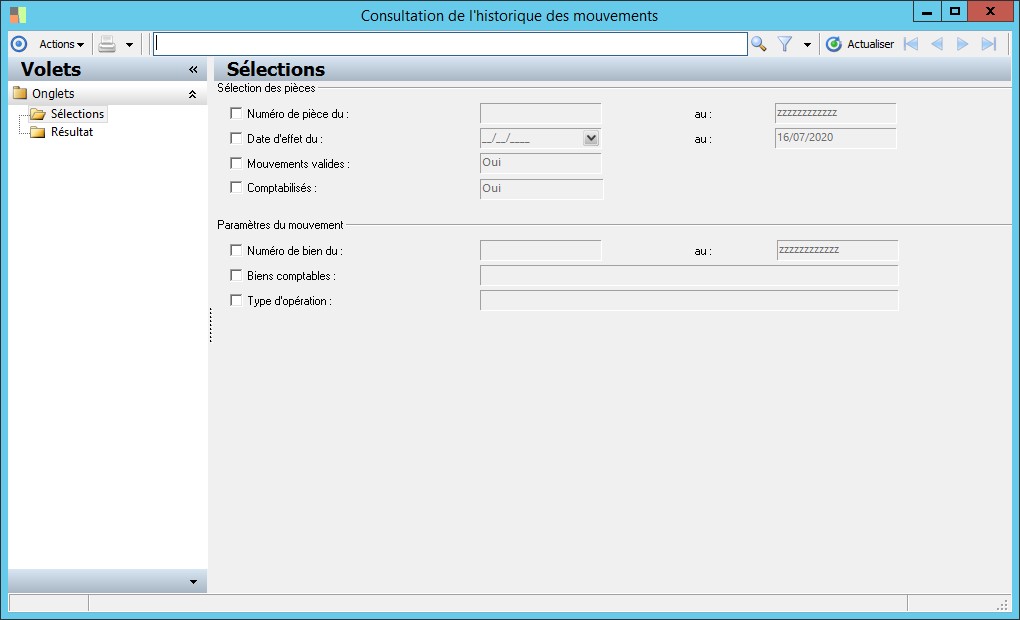The width and height of the screenshot is (1020, 620).
Task: Go to next record arrow icon
Action: (962, 44)
